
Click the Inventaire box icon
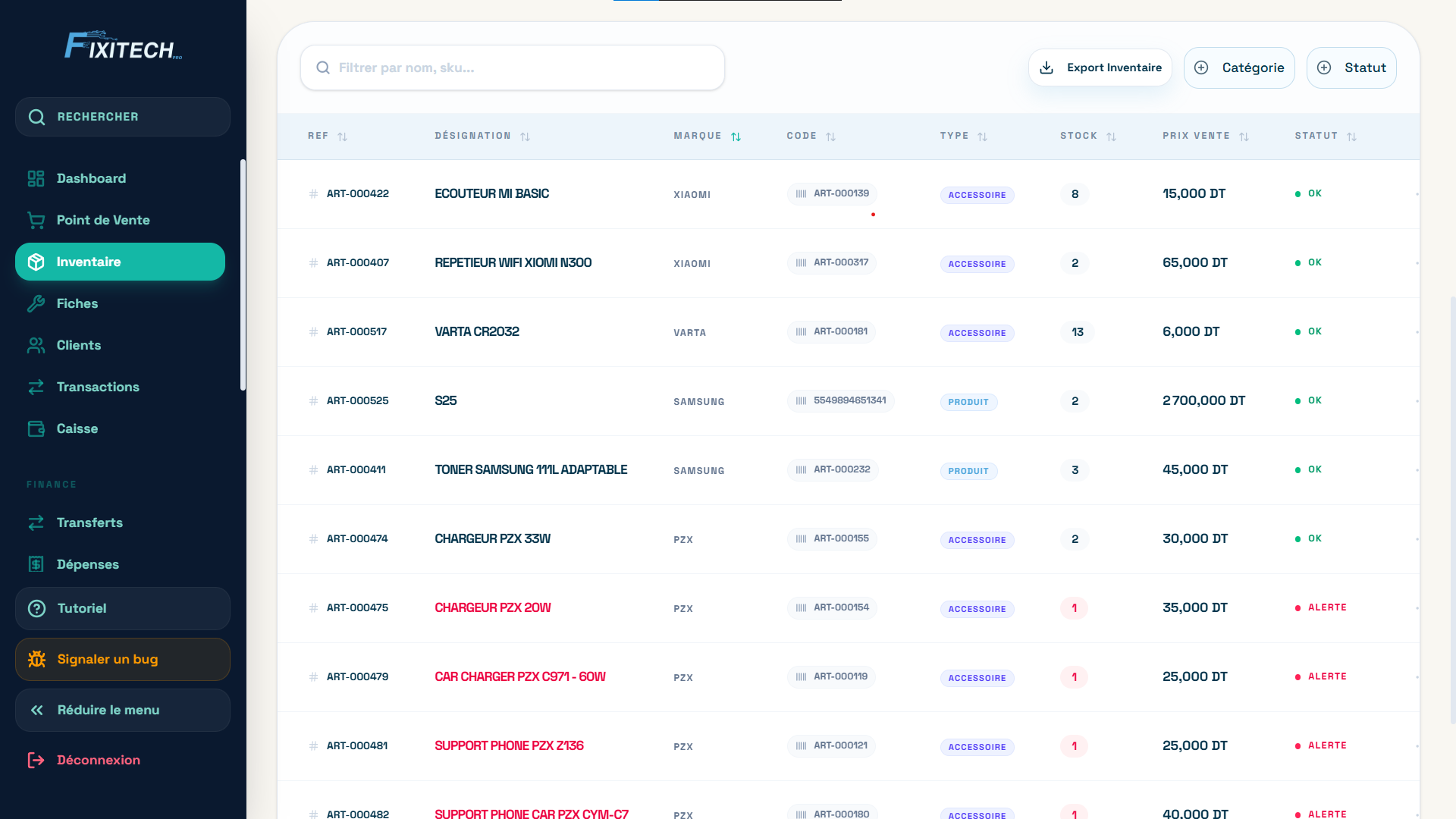pyautogui.click(x=36, y=262)
